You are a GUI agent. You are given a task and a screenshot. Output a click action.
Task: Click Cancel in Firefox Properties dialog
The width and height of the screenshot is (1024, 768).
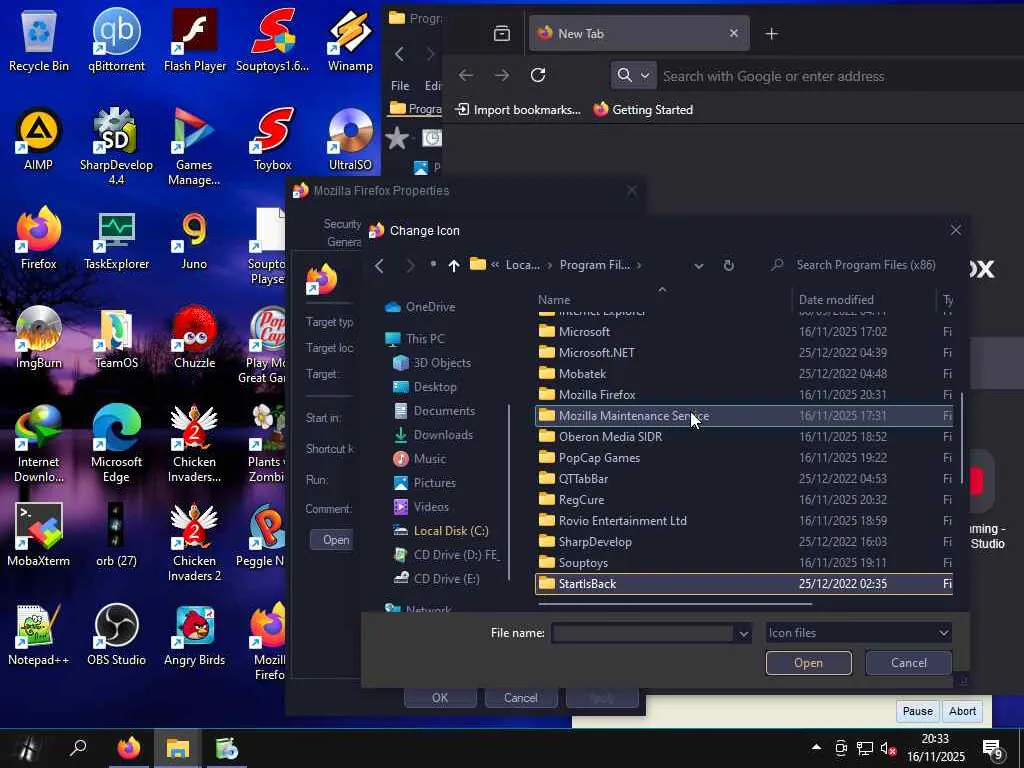click(x=520, y=697)
